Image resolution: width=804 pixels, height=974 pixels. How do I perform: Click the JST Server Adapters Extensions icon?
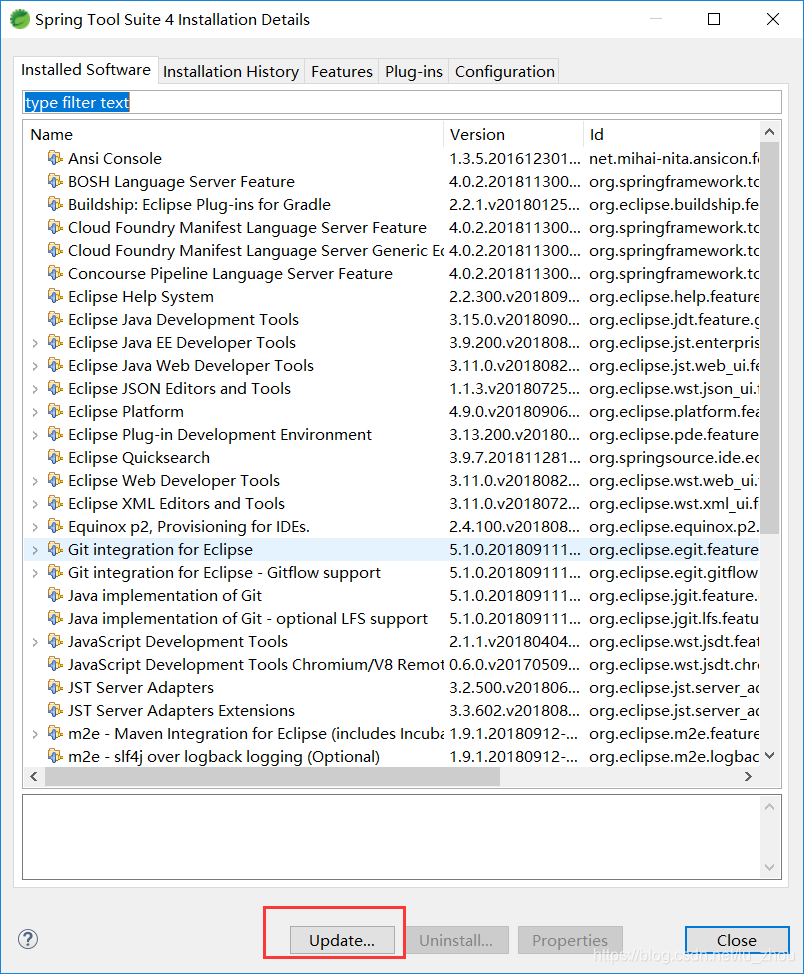click(x=55, y=710)
